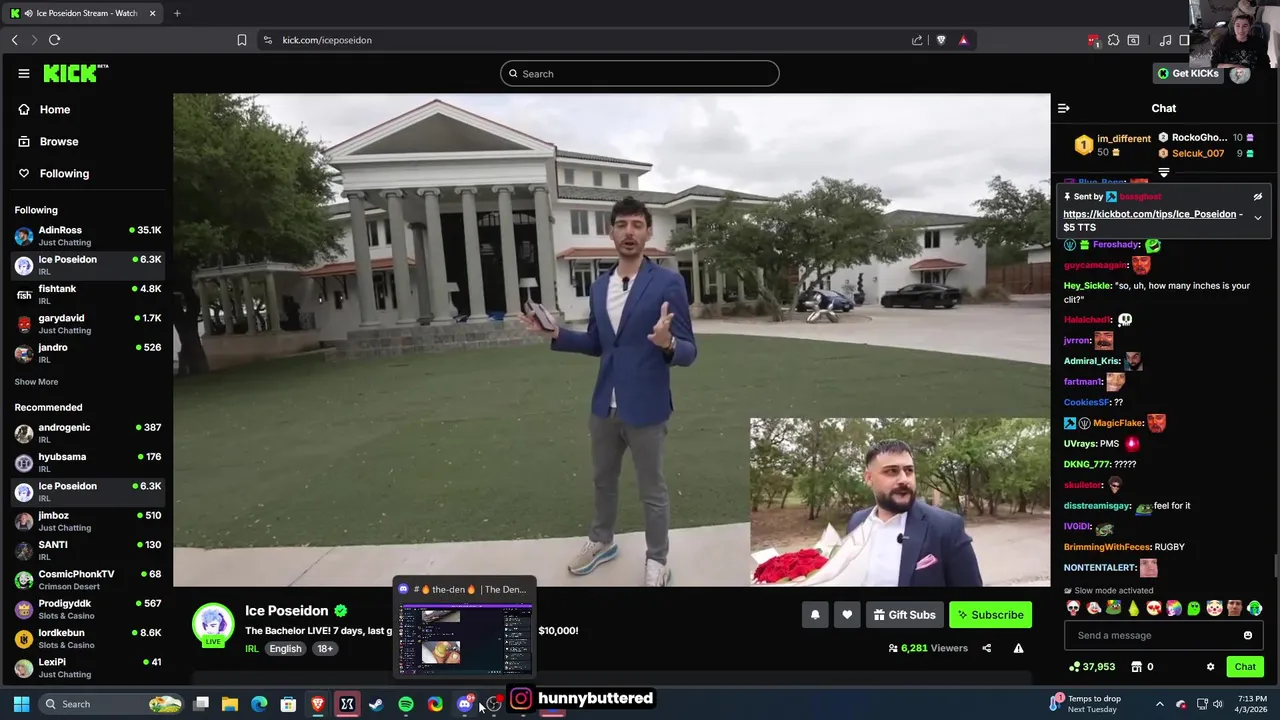Open lordkebun in Recommended list
1280x720 pixels.
[87, 638]
